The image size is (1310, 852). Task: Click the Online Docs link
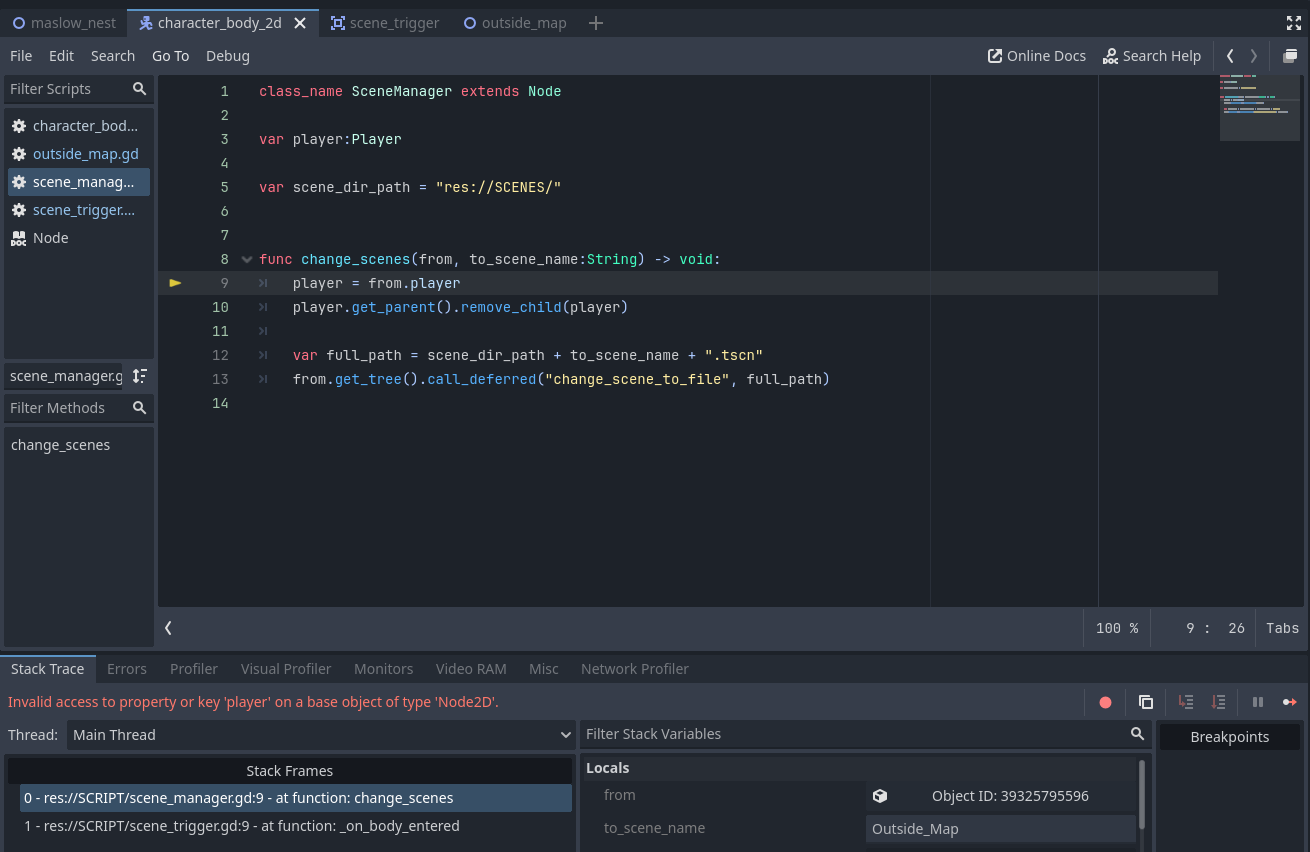coord(1037,56)
